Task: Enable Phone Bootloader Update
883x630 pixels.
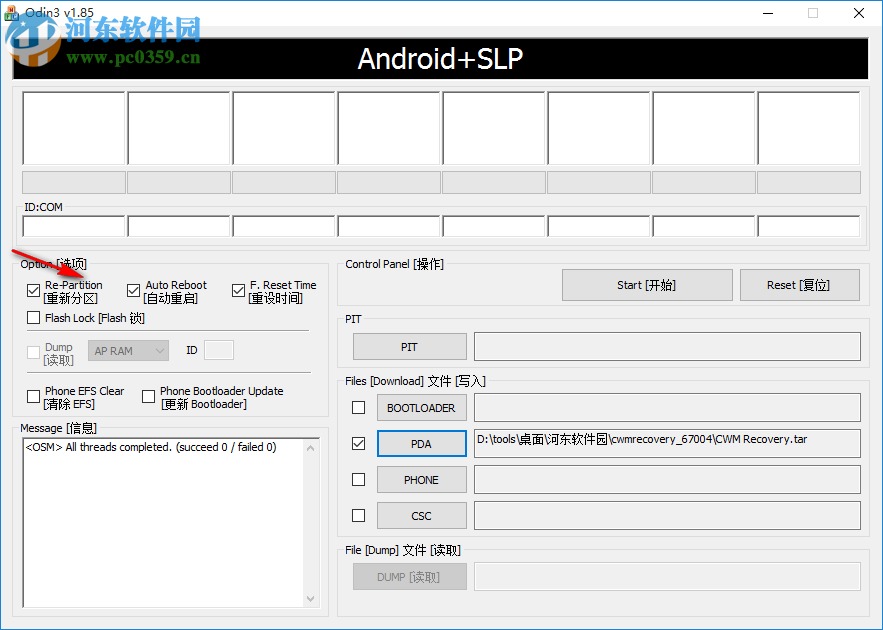Action: tap(148, 396)
